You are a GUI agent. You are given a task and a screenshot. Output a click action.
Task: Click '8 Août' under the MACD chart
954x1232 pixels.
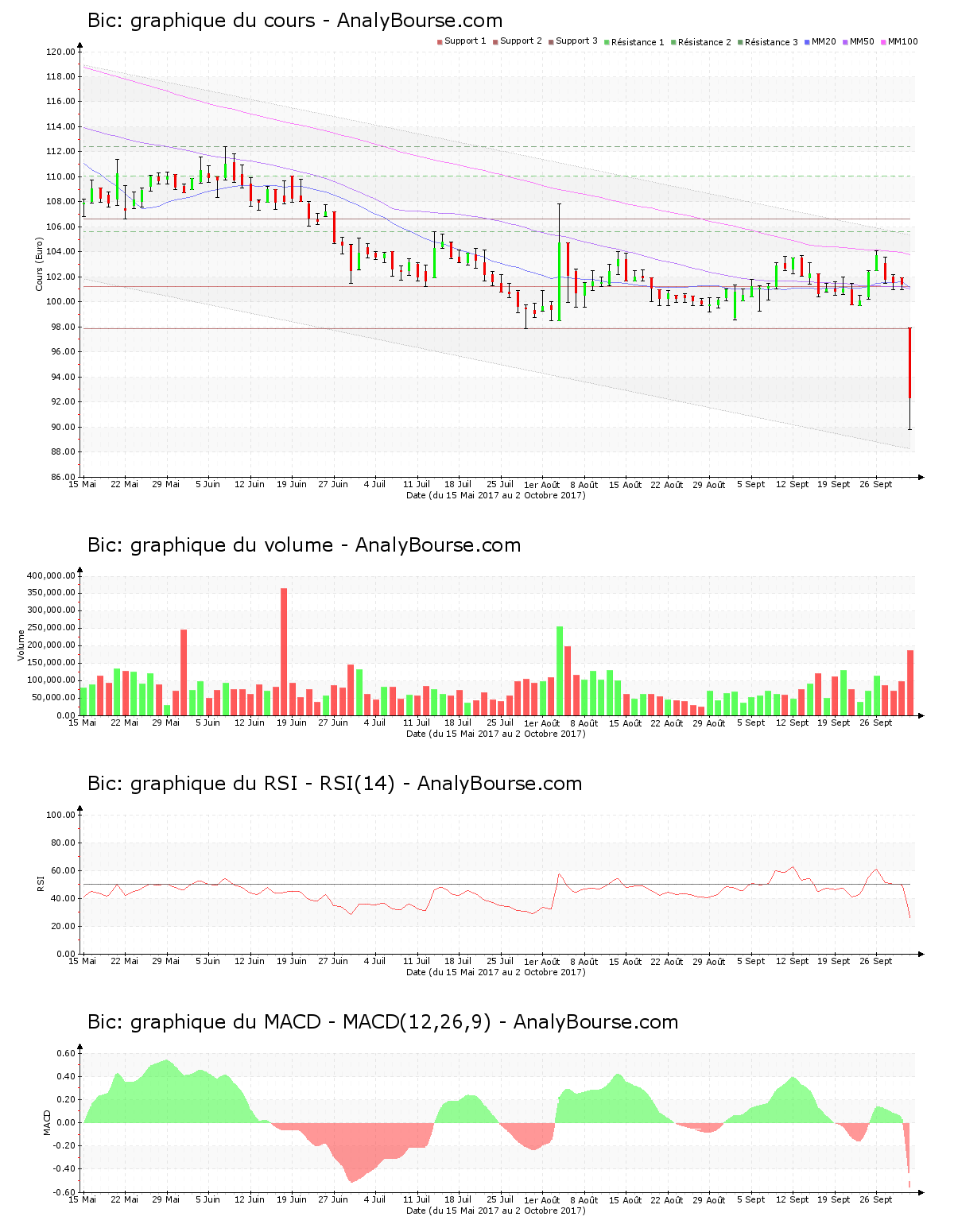pyautogui.click(x=584, y=1200)
